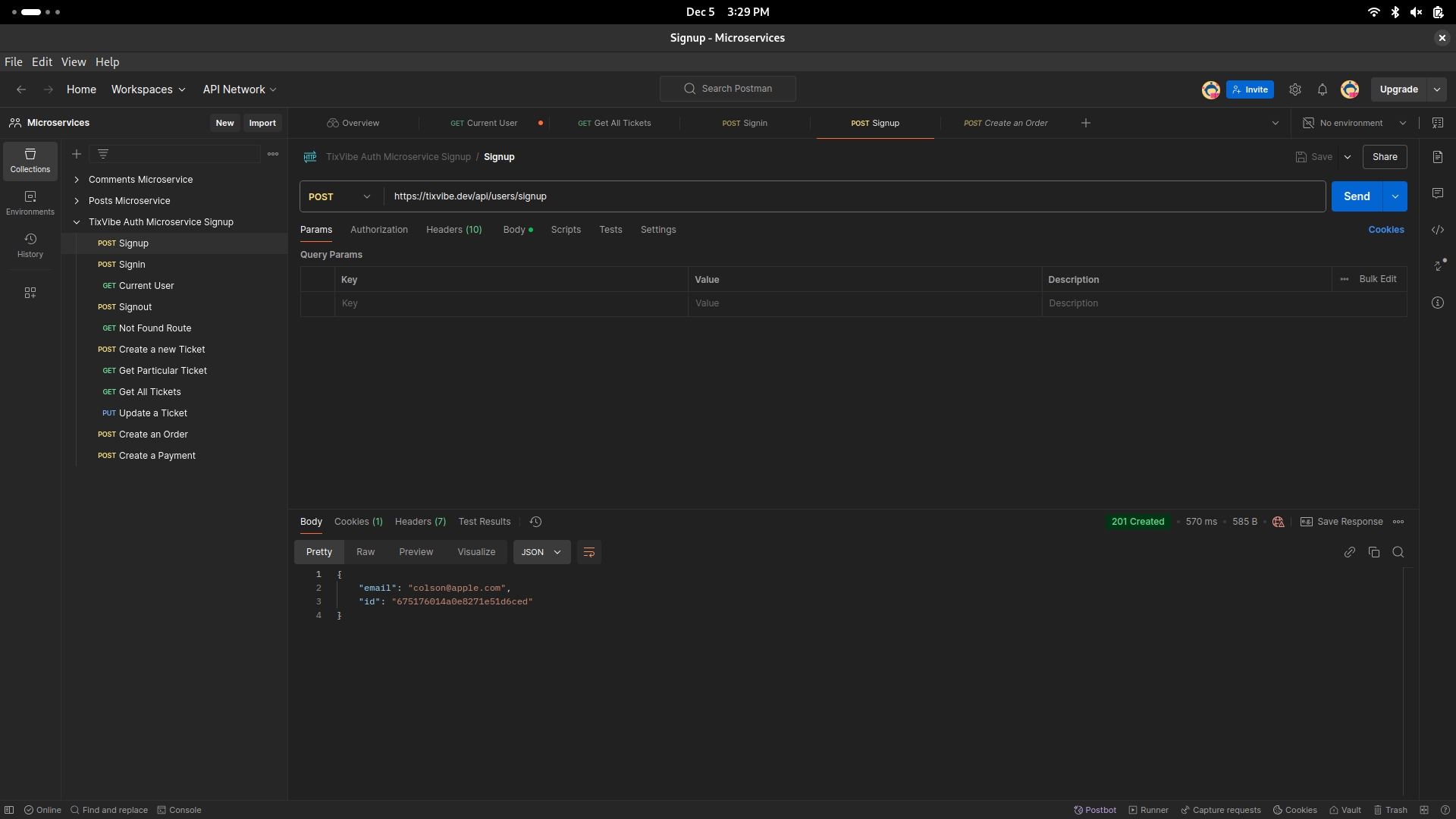Screen dimensions: 1456x819
Task: Open the File menu
Action: [x=14, y=62]
